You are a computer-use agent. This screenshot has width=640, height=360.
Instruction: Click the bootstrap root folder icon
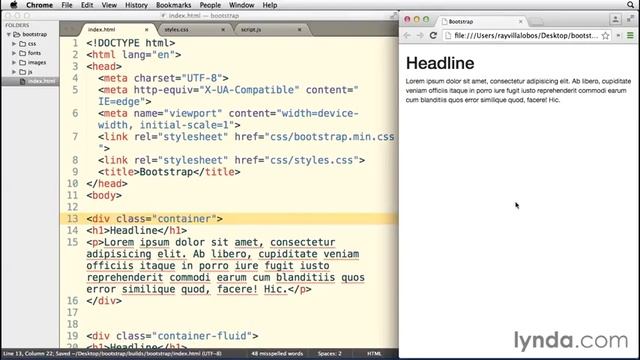(17, 34)
